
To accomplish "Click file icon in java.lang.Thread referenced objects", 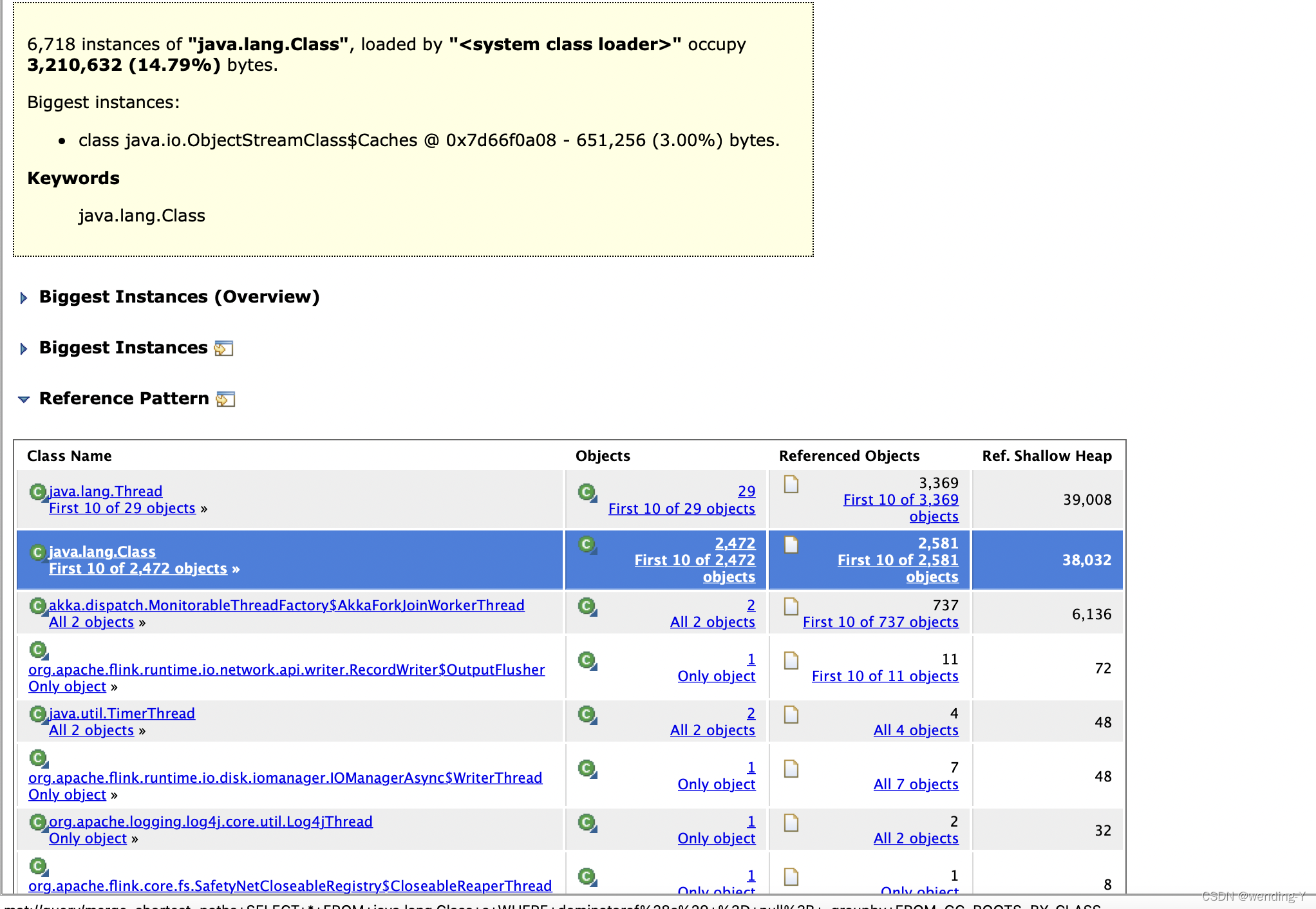I will tap(791, 484).
